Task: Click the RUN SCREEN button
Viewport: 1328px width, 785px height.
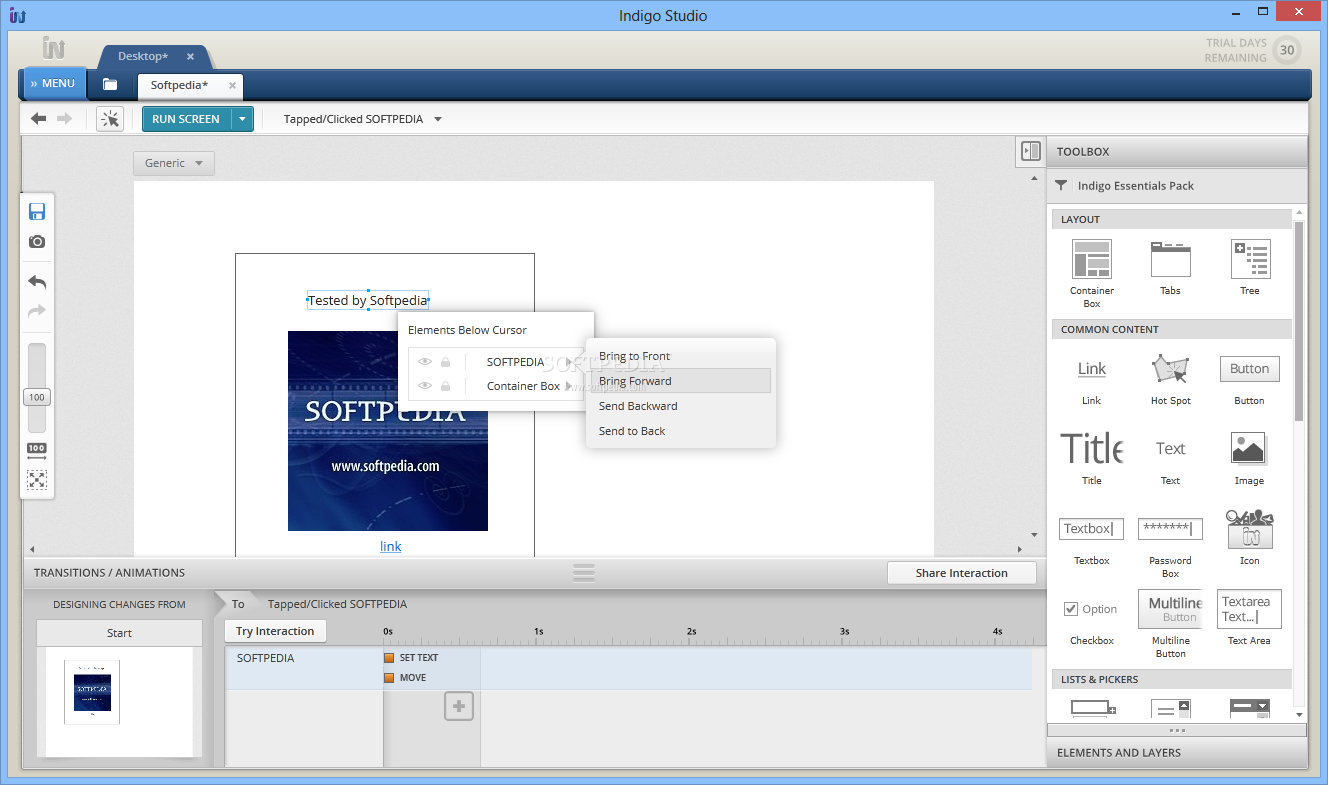Action: tap(186, 119)
